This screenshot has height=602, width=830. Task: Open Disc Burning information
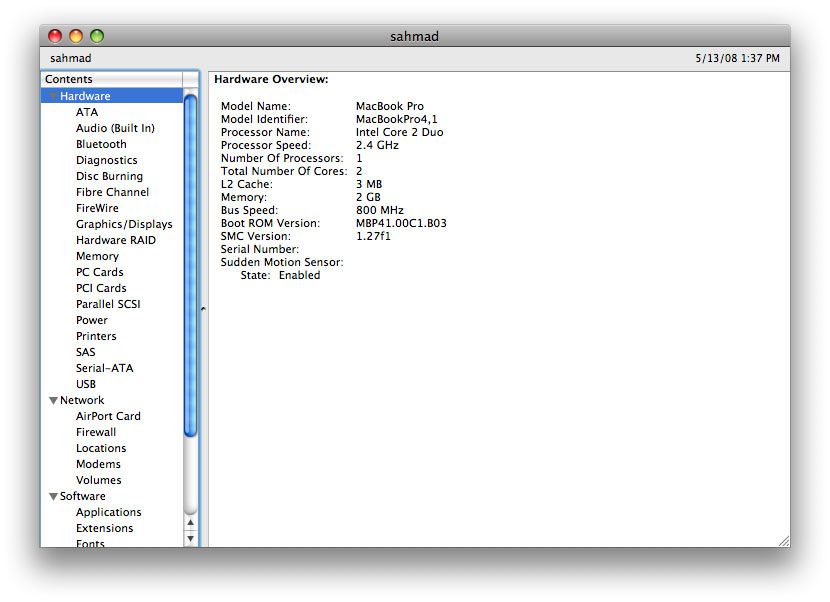click(x=109, y=176)
